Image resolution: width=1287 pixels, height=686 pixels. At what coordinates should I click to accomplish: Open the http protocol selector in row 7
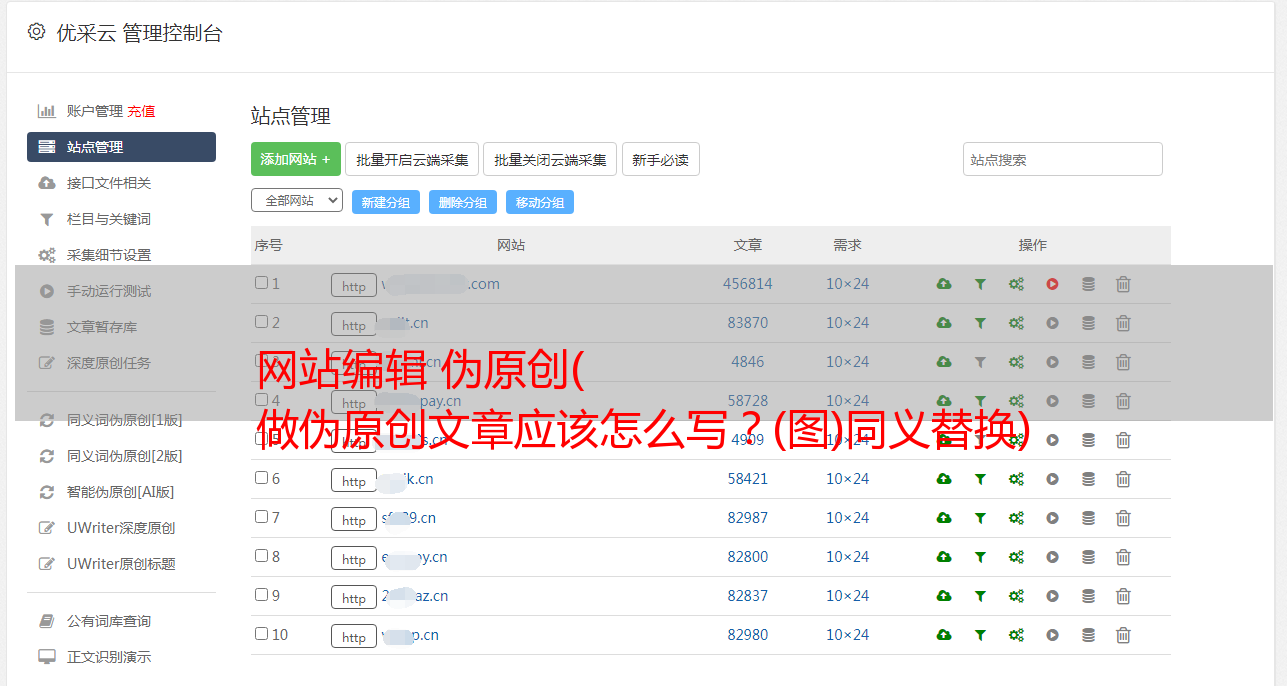click(354, 519)
